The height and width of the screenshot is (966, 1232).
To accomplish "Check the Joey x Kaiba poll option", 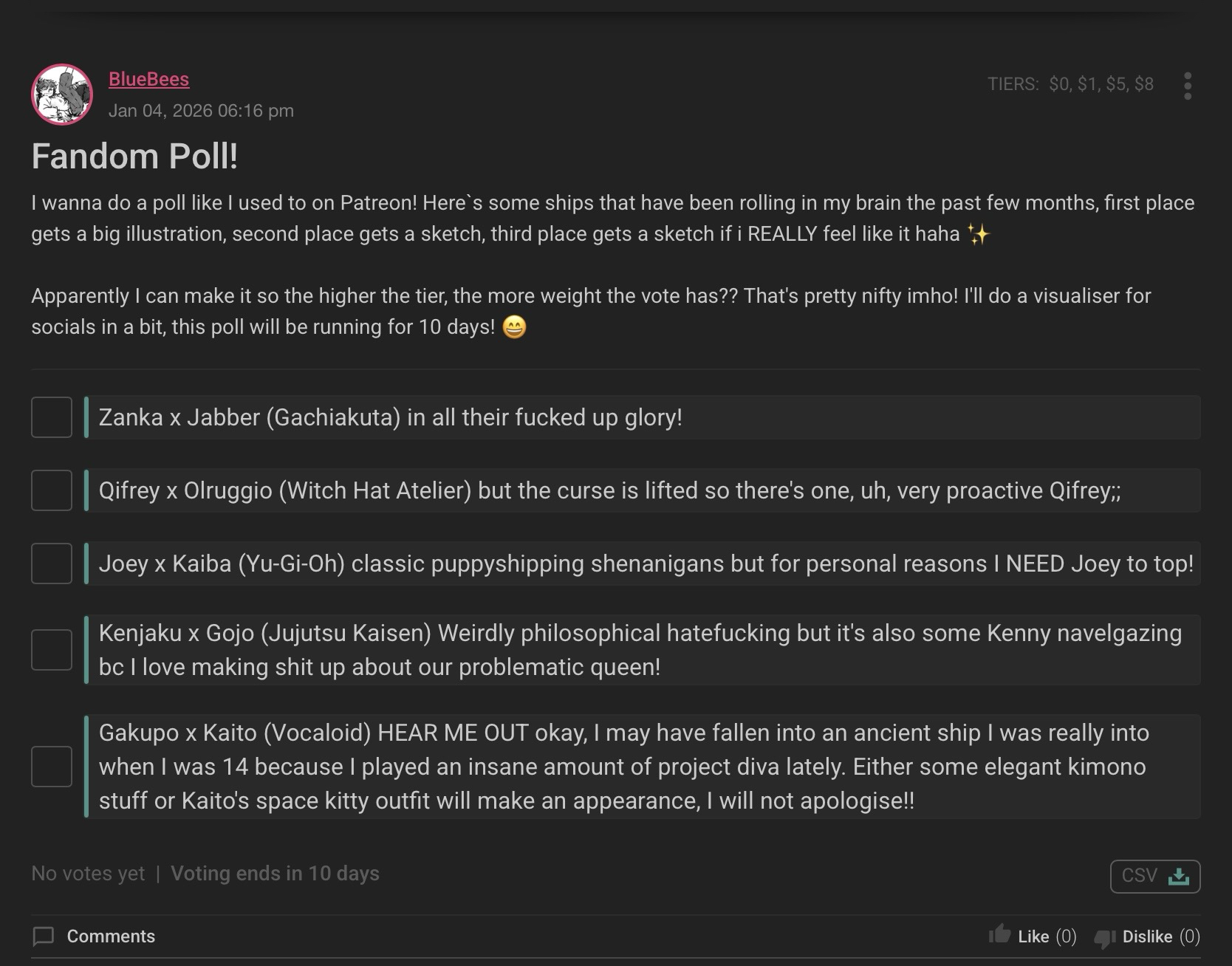I will tap(52, 563).
